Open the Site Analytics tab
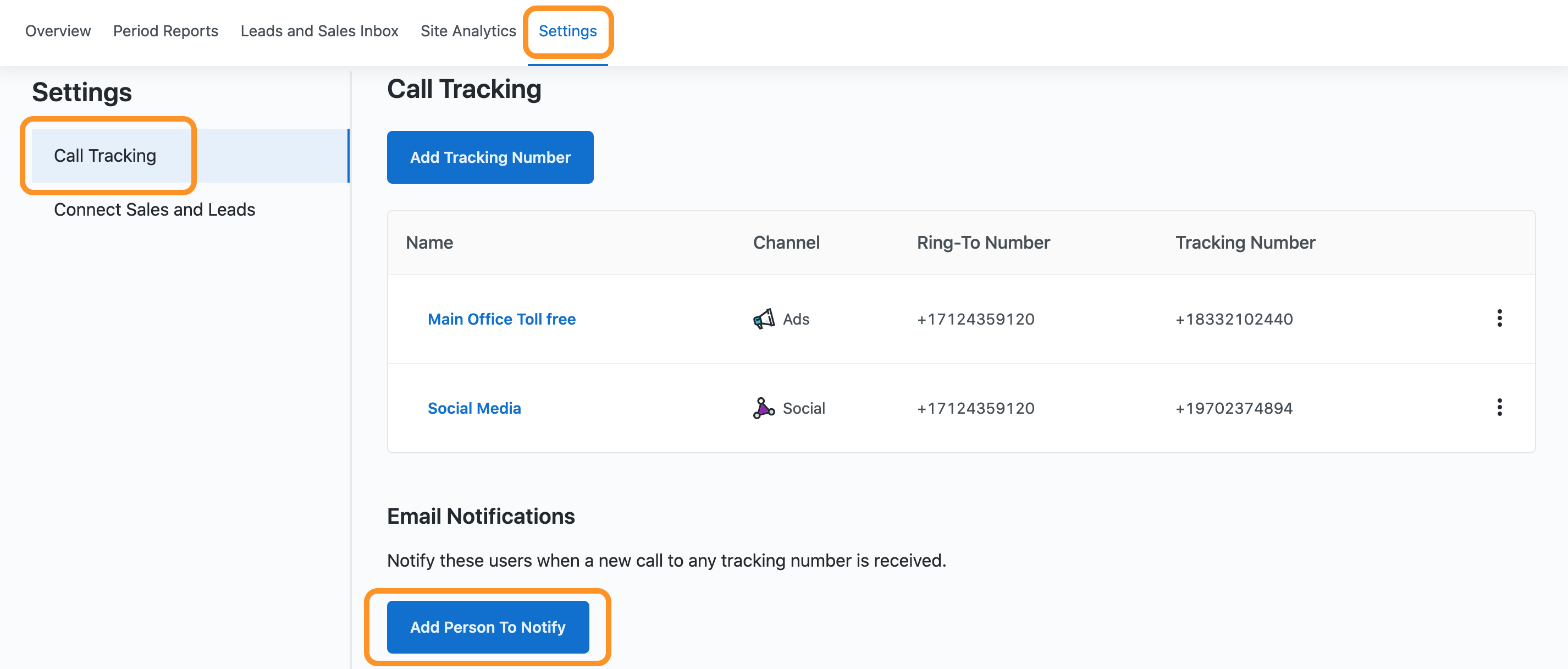The image size is (1568, 669). click(467, 31)
